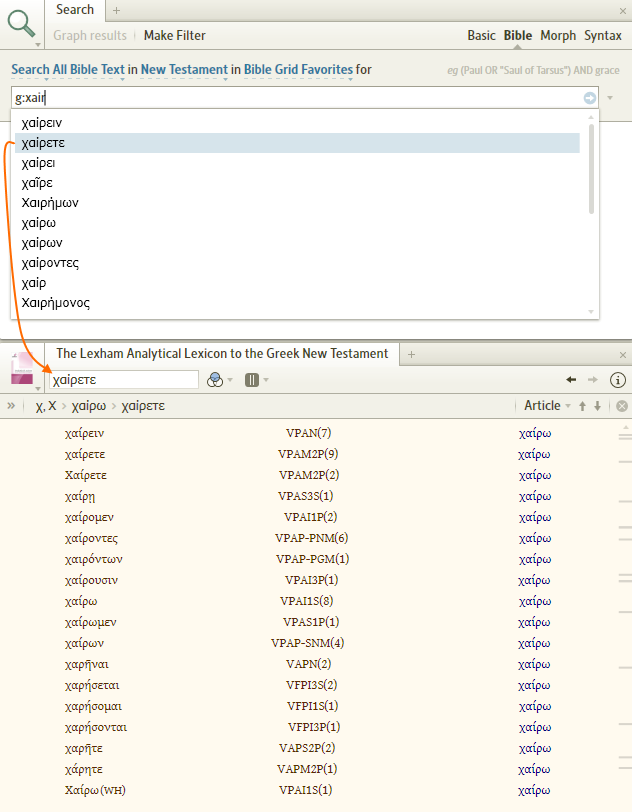Screen dimensions: 632x812
Task: Switch to Bible search type
Action: point(518,35)
